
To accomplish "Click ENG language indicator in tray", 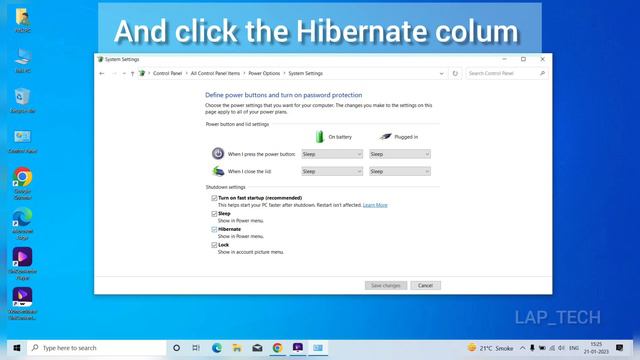I will click(574, 348).
